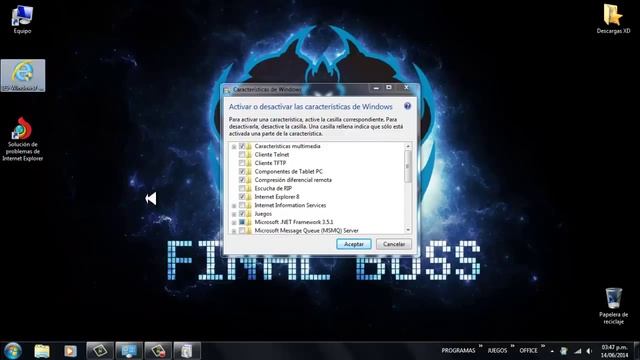The width and height of the screenshot is (640, 360).
Task: Click the feature list scrollbar thumb
Action: pos(408,166)
